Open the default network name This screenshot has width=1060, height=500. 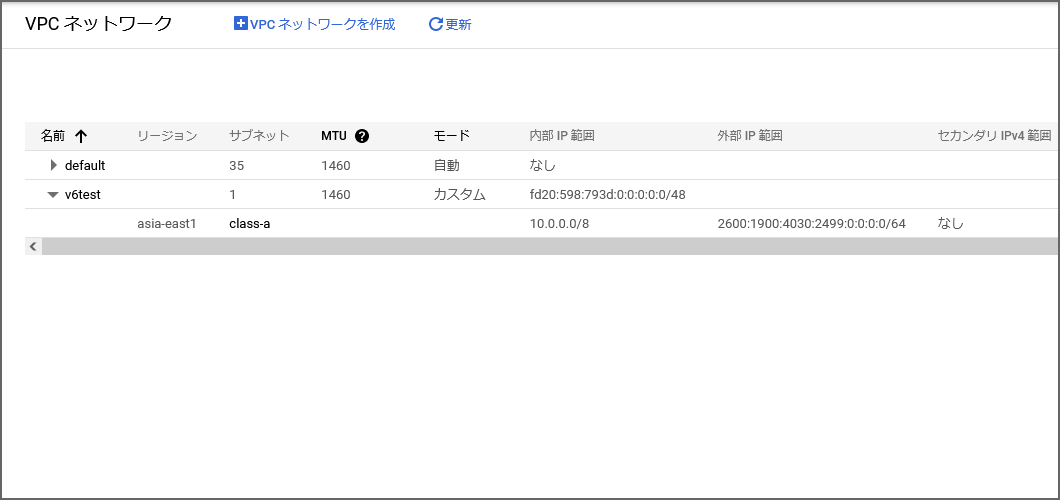pyautogui.click(x=85, y=165)
